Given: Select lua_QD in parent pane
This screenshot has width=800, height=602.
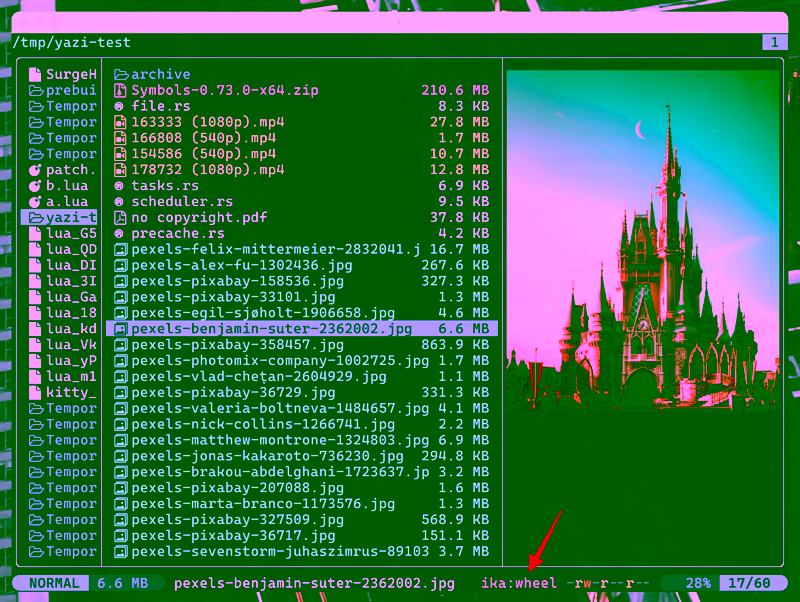Looking at the screenshot, I should point(59,249).
